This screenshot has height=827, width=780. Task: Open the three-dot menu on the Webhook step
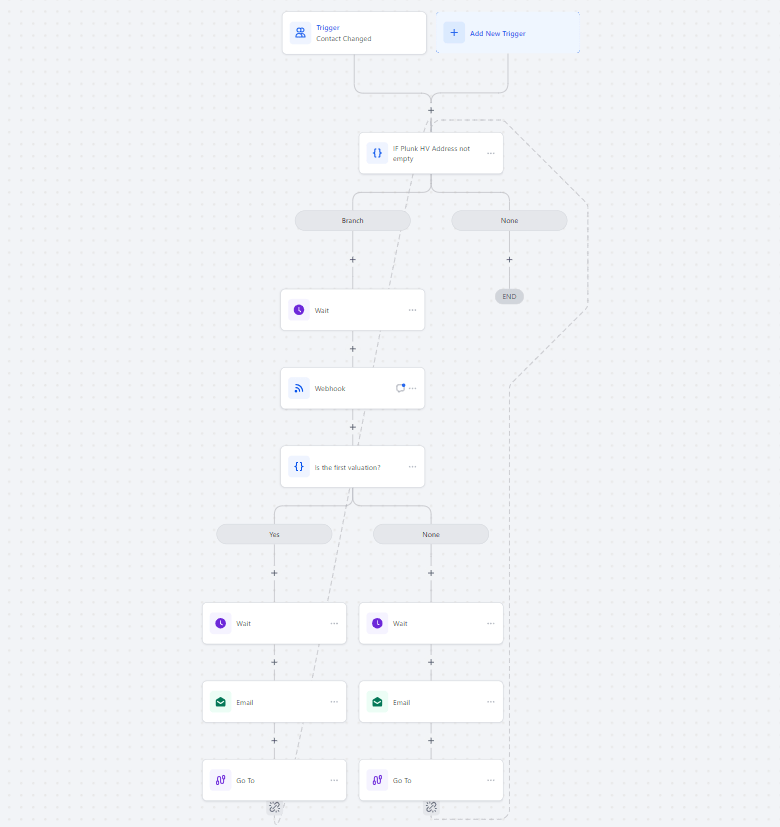(412, 388)
